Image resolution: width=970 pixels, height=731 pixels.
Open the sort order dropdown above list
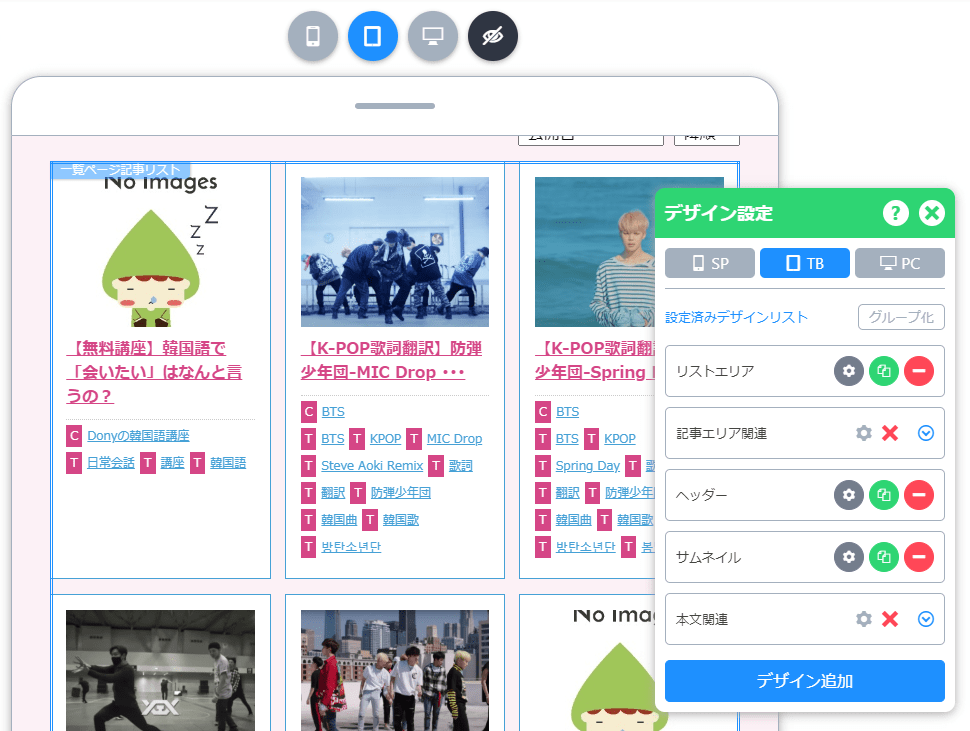tap(706, 137)
